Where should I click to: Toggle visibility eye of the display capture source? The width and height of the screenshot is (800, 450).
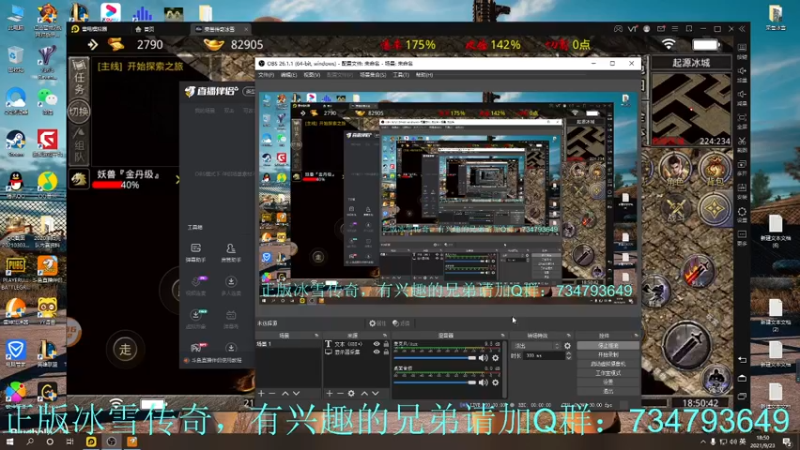tap(377, 352)
